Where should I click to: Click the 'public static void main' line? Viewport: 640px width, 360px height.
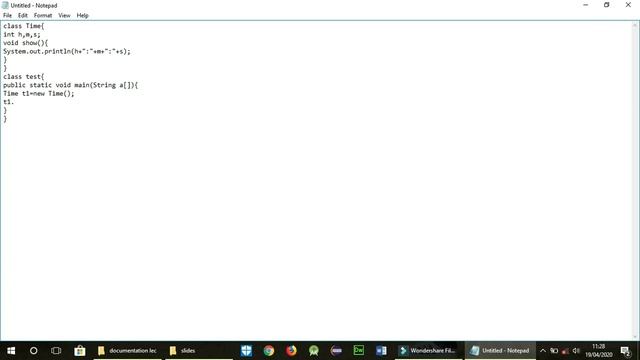pos(71,85)
